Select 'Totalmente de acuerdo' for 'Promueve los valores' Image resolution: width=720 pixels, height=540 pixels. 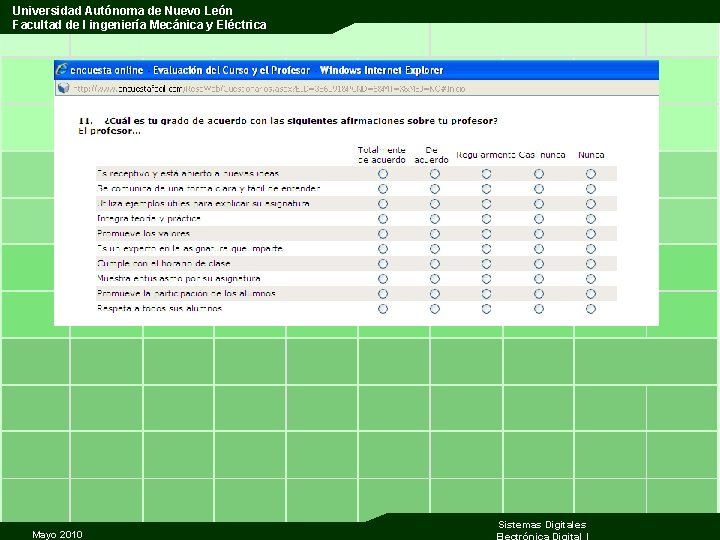(383, 234)
